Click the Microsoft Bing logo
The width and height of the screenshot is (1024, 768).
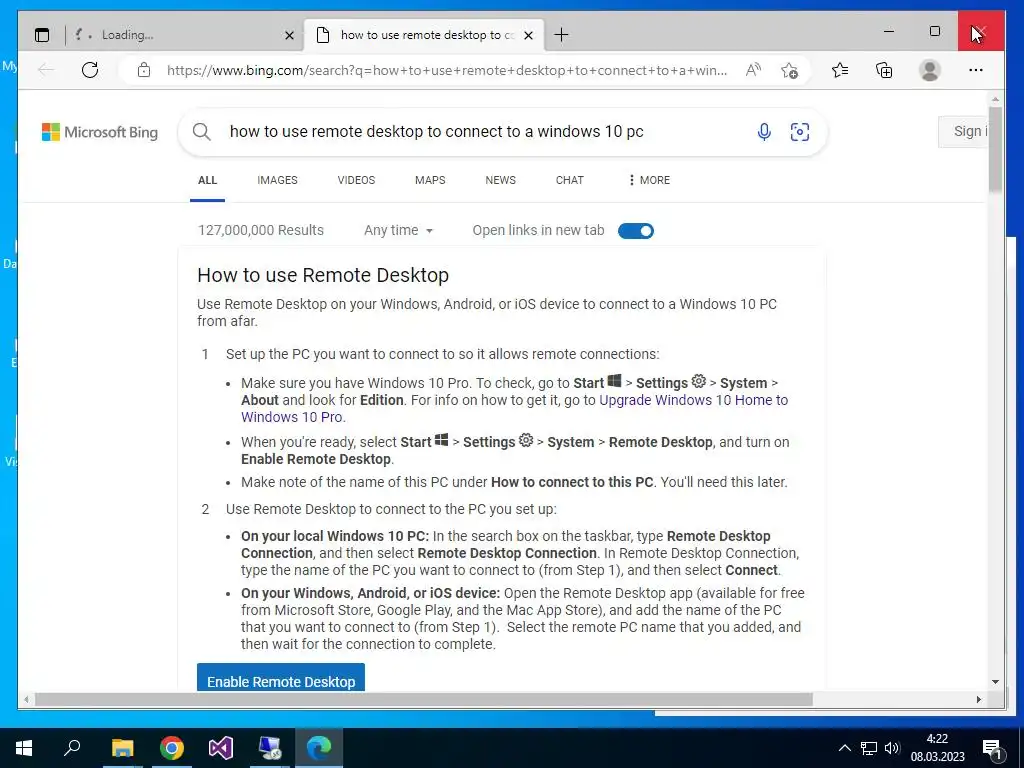[100, 132]
